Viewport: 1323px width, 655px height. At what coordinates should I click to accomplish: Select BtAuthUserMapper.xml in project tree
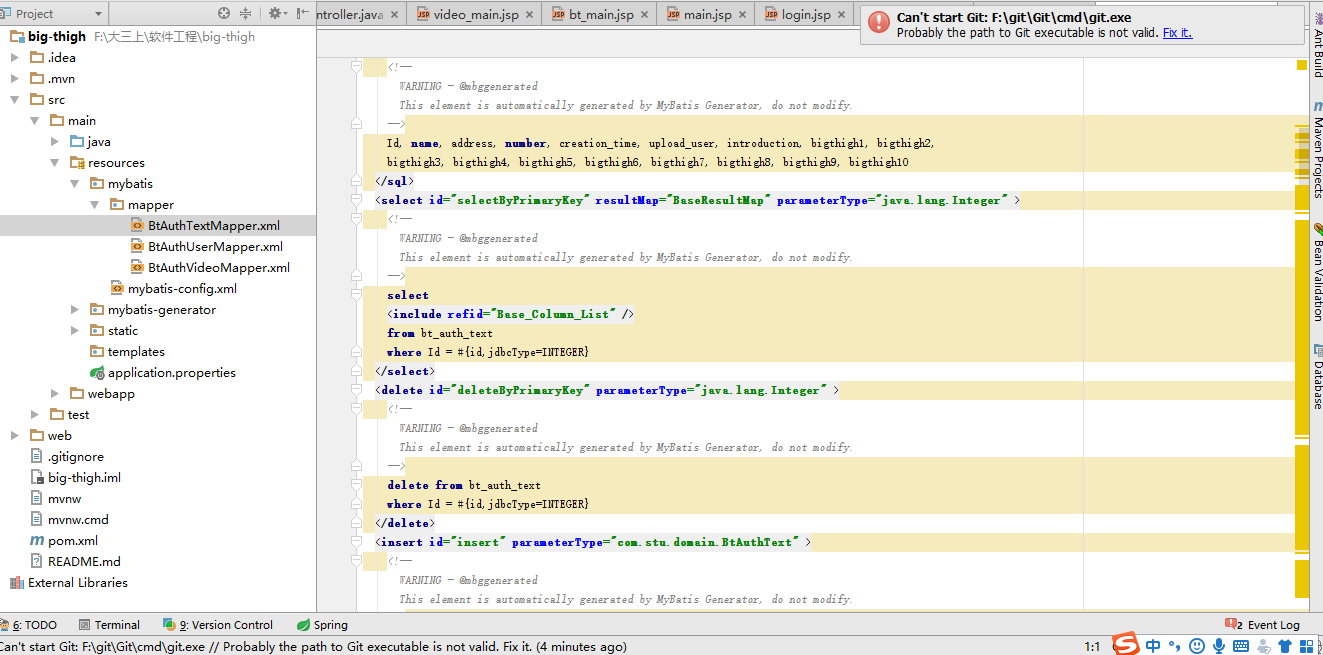pos(215,247)
